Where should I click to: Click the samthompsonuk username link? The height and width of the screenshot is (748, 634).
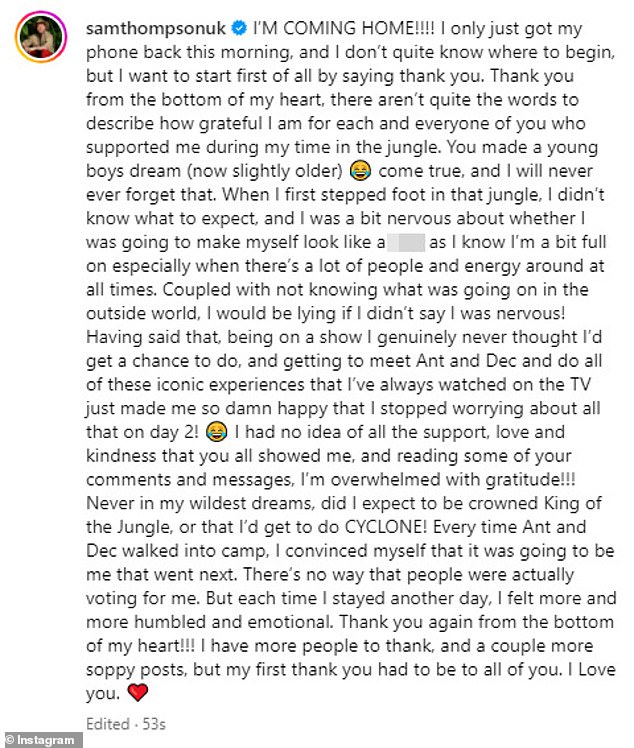pyautogui.click(x=156, y=29)
